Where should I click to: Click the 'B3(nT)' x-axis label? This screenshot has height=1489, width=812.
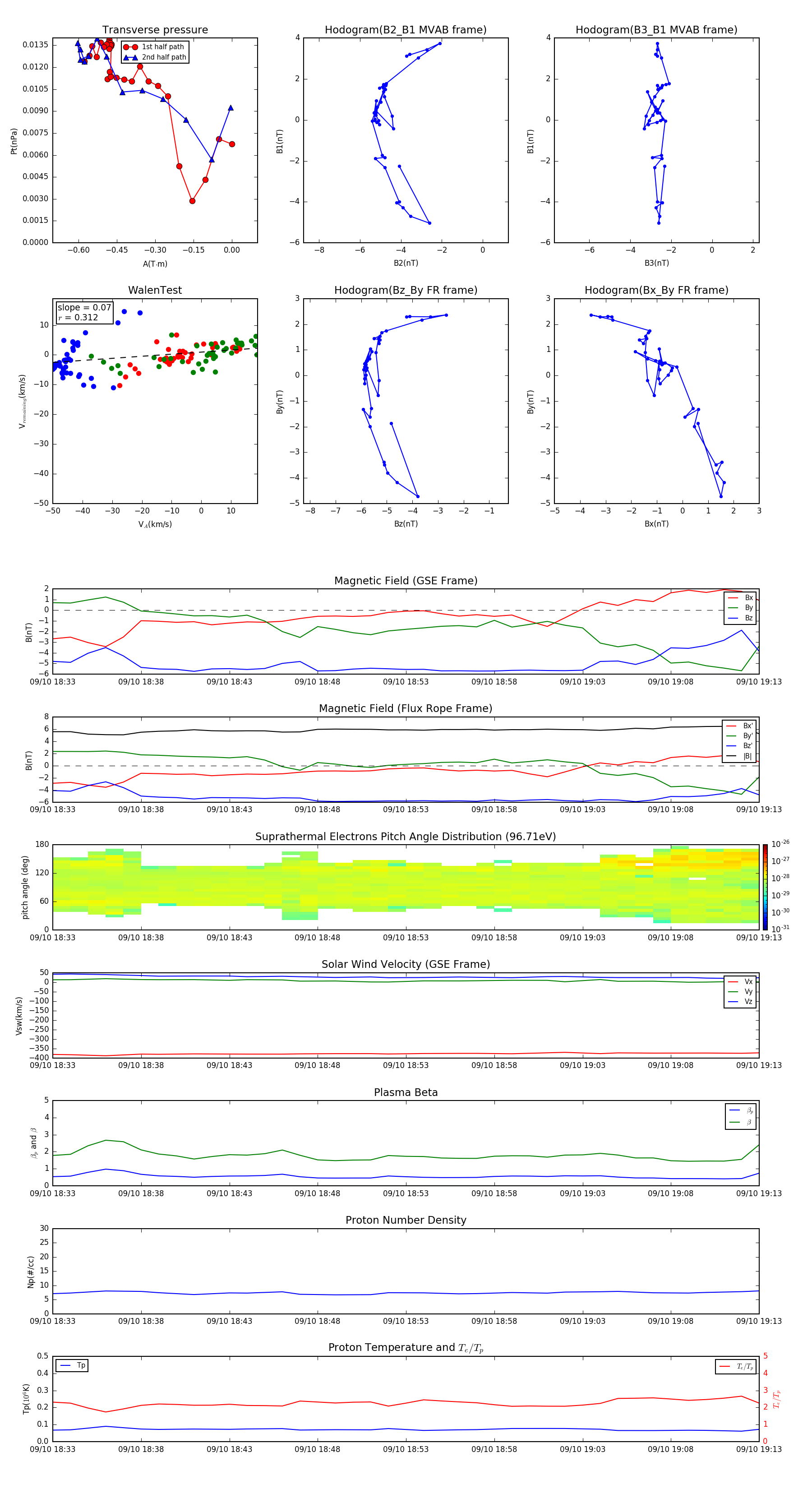pyautogui.click(x=656, y=264)
